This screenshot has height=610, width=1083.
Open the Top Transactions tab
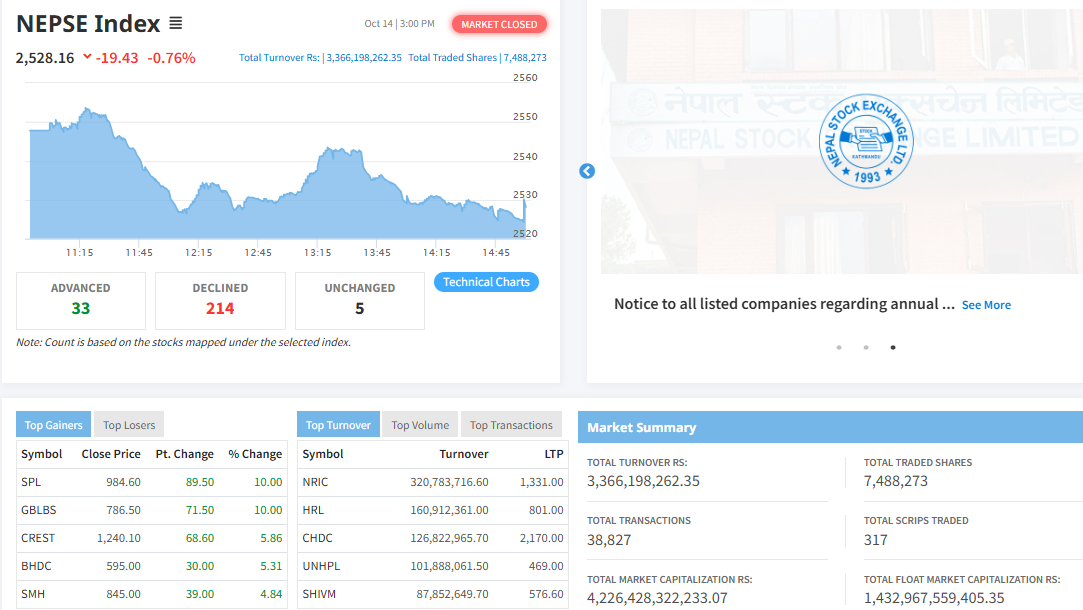[x=511, y=425]
